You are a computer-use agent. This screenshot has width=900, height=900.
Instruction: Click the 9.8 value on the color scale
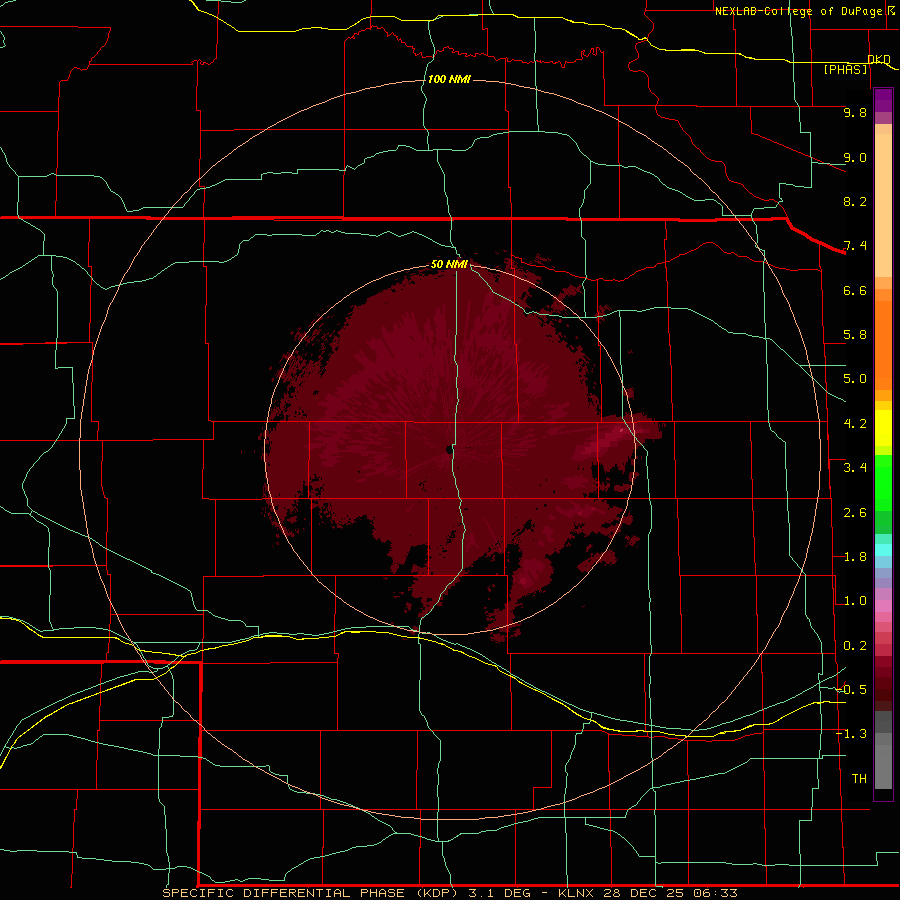(855, 112)
